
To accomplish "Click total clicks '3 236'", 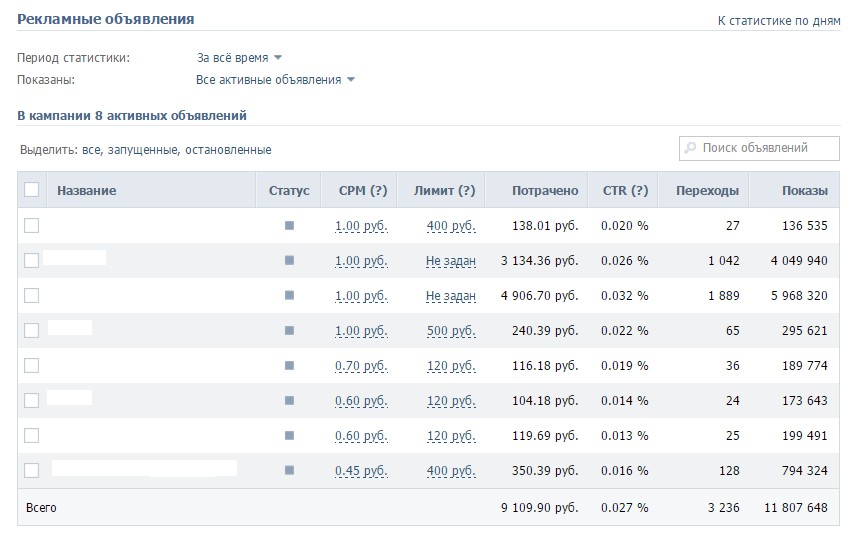I will point(724,508).
